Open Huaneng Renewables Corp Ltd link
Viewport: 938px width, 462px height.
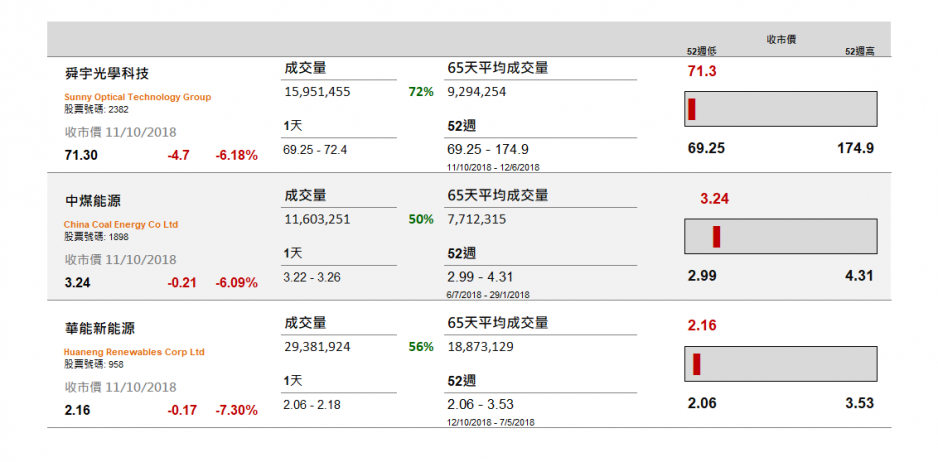tap(134, 352)
